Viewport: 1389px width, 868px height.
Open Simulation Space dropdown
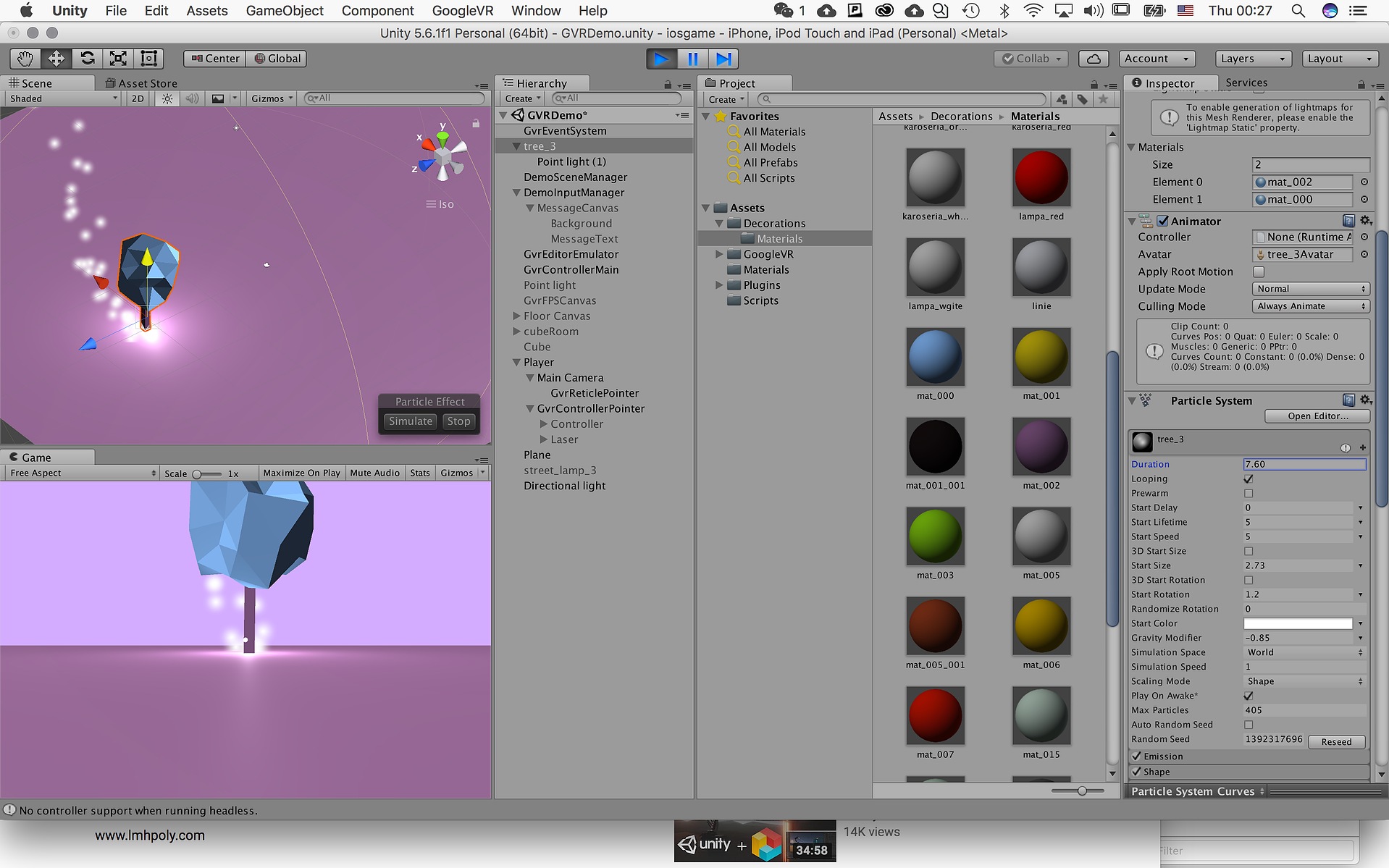(x=1306, y=652)
